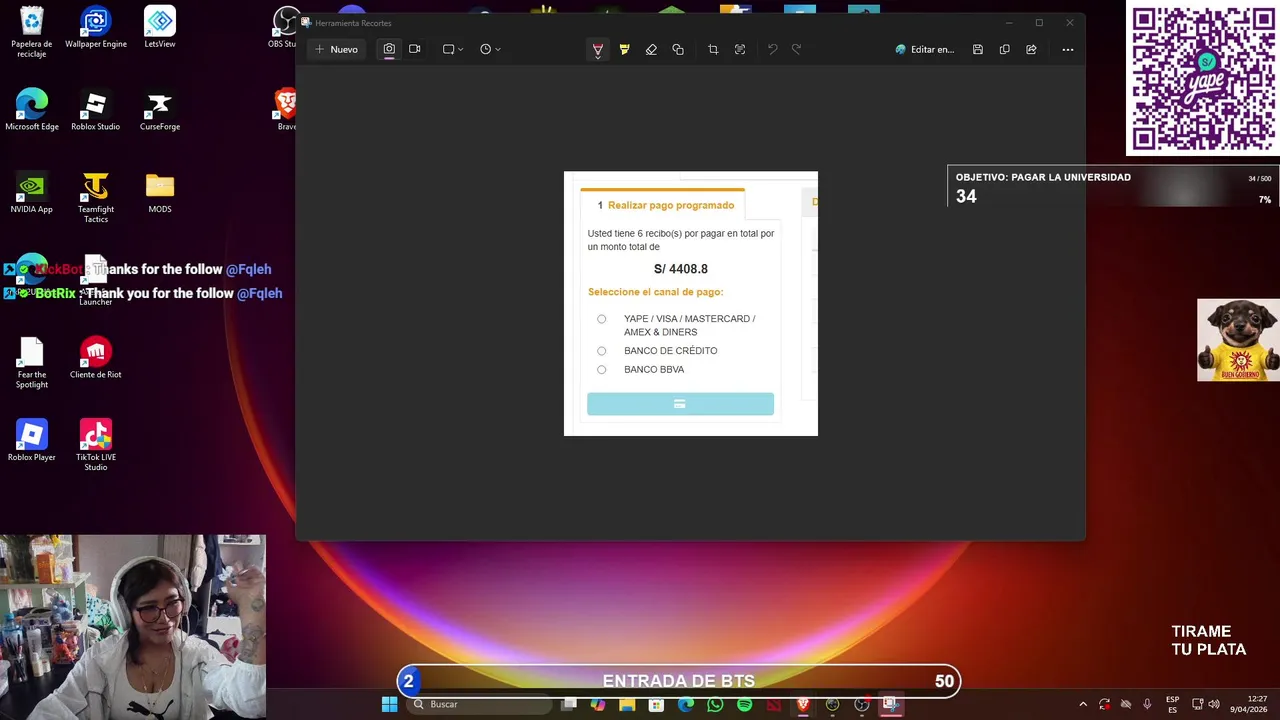Open TikTok LIVE Studio desktop shortcut
The width and height of the screenshot is (1280, 720).
[96, 445]
